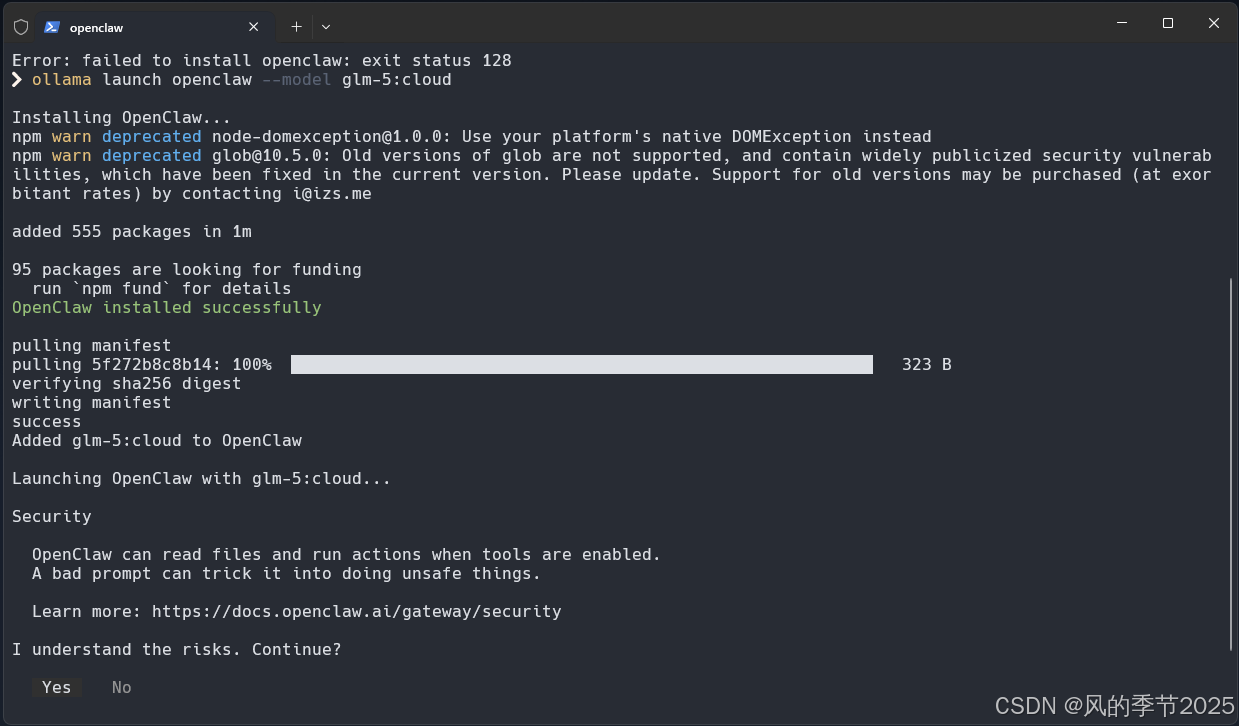Click 'A bad prompt can trick it' line
The image size is (1239, 726).
(287, 573)
